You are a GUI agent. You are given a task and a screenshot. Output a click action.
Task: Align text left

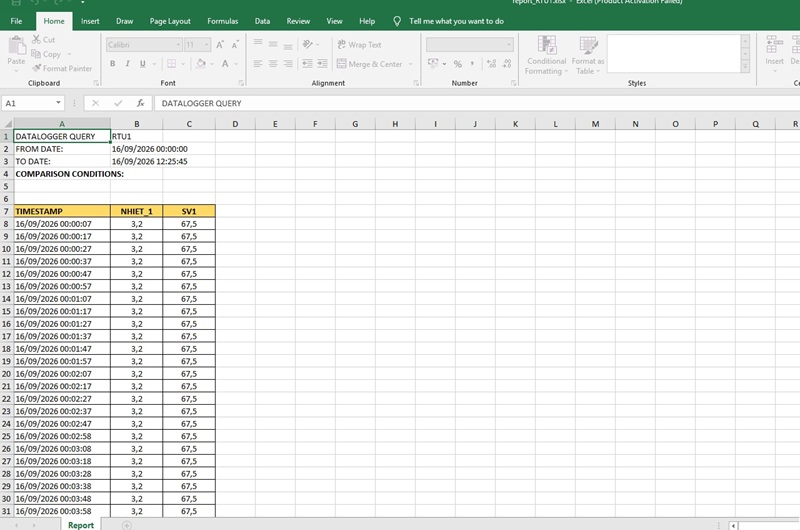(x=258, y=64)
